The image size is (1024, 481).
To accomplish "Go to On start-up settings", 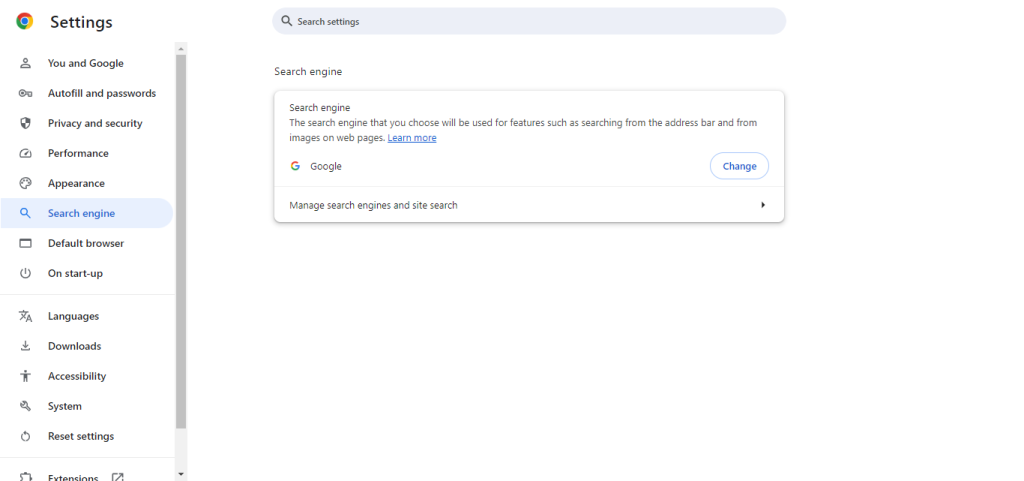I will click(86, 273).
